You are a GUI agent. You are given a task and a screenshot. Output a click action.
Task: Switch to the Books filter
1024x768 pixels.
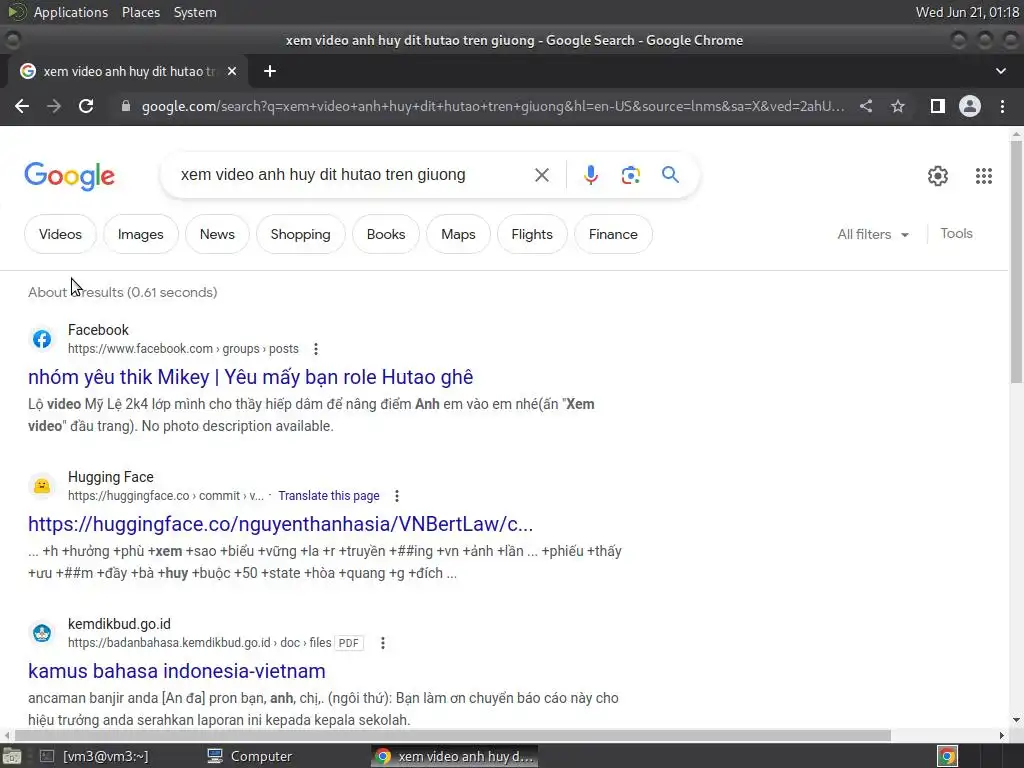pyautogui.click(x=386, y=234)
